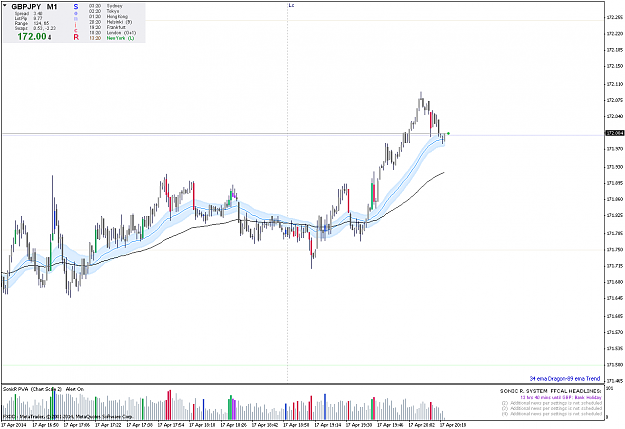Select the London session time row
625x429 pixels.
(112, 33)
